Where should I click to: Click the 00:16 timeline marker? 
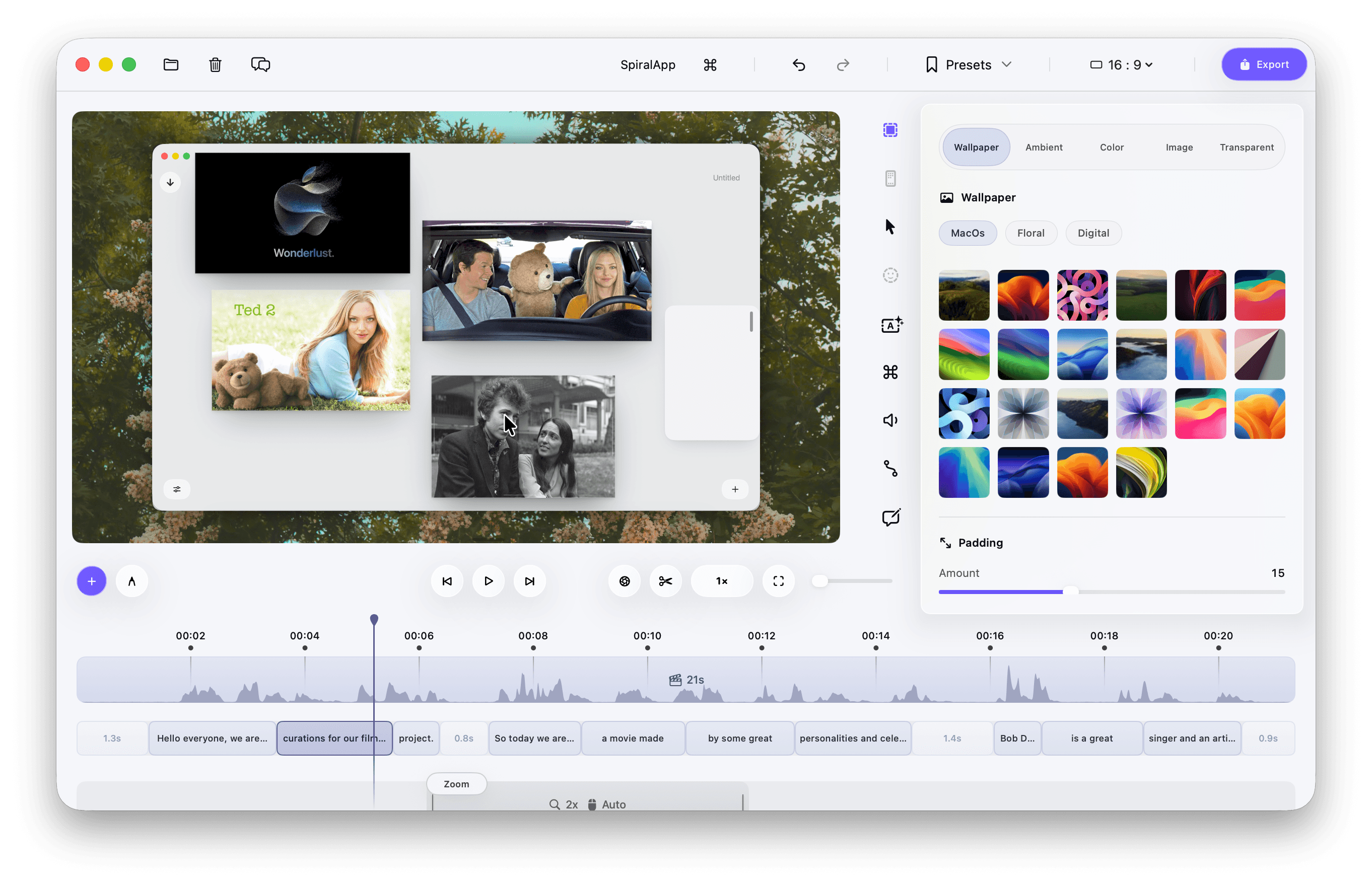tap(990, 636)
